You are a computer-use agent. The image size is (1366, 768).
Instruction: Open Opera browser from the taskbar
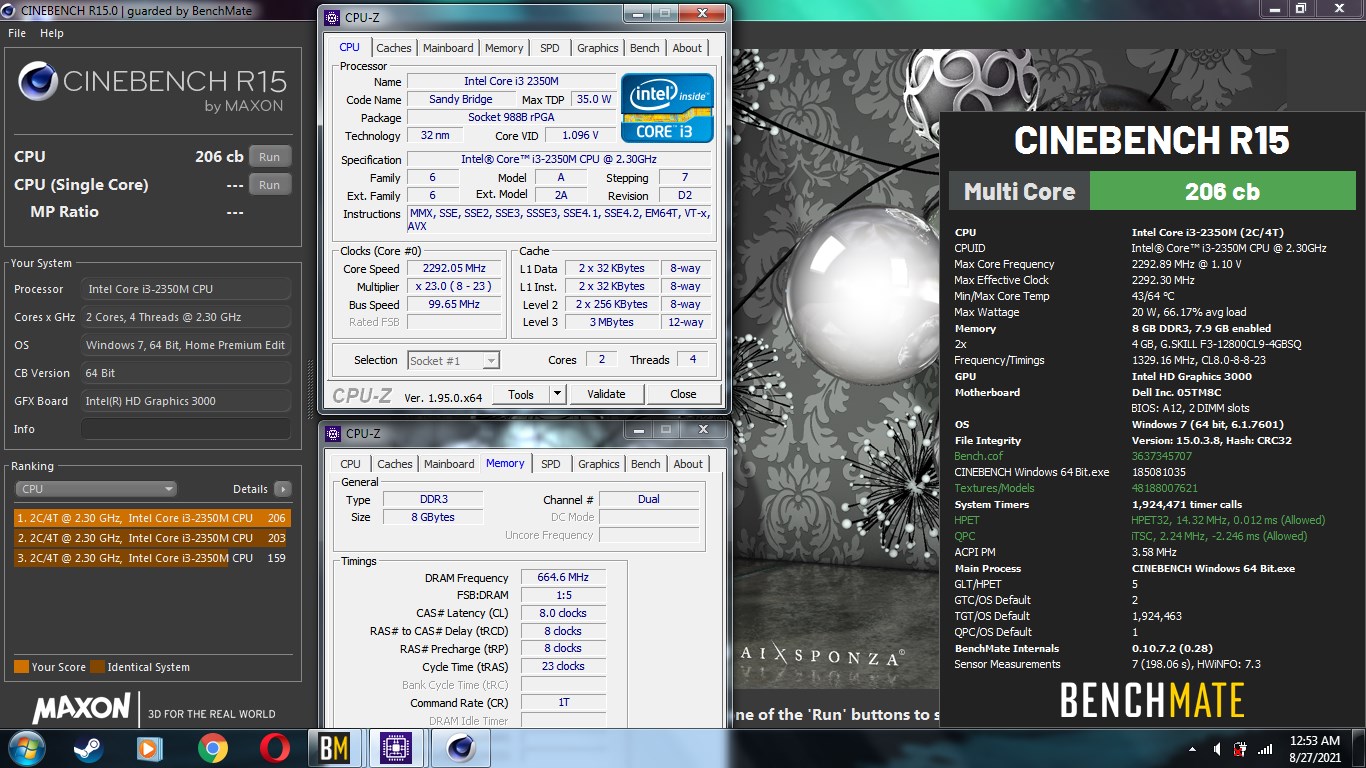[x=274, y=748]
